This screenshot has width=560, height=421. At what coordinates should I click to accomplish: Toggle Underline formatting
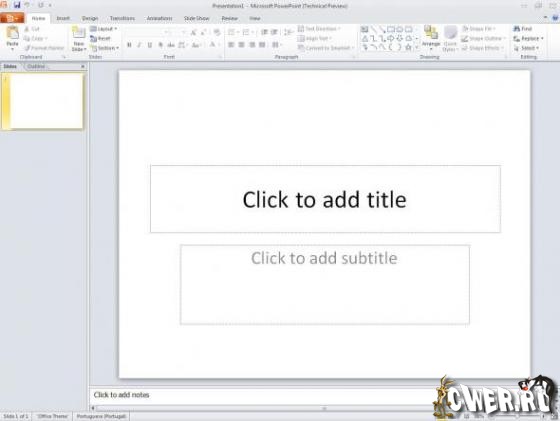(x=150, y=45)
